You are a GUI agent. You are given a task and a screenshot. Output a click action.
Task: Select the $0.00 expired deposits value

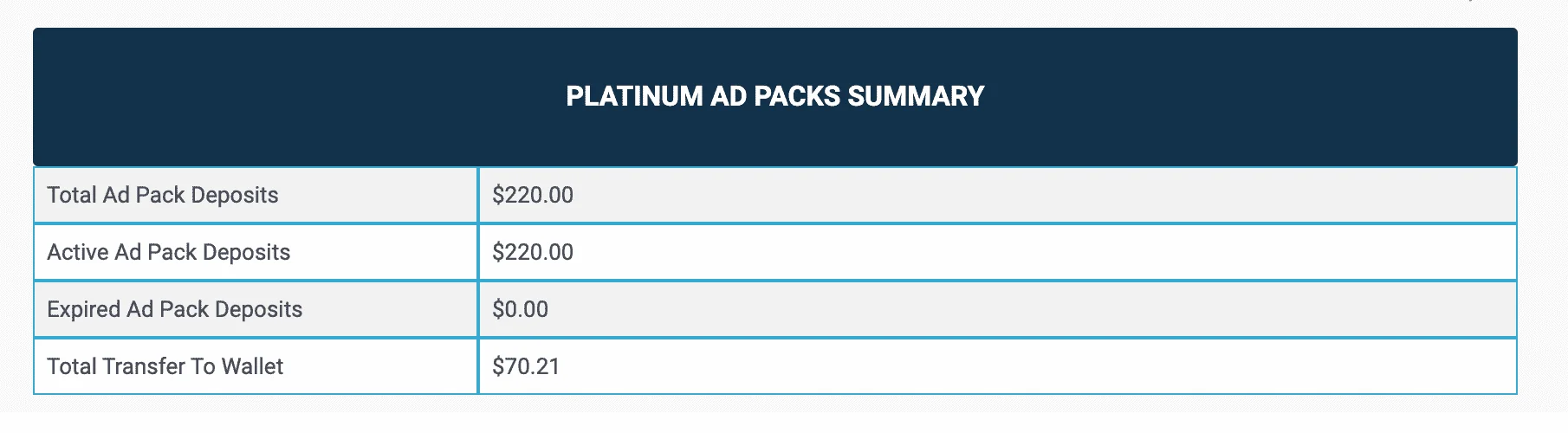pyautogui.click(x=520, y=309)
